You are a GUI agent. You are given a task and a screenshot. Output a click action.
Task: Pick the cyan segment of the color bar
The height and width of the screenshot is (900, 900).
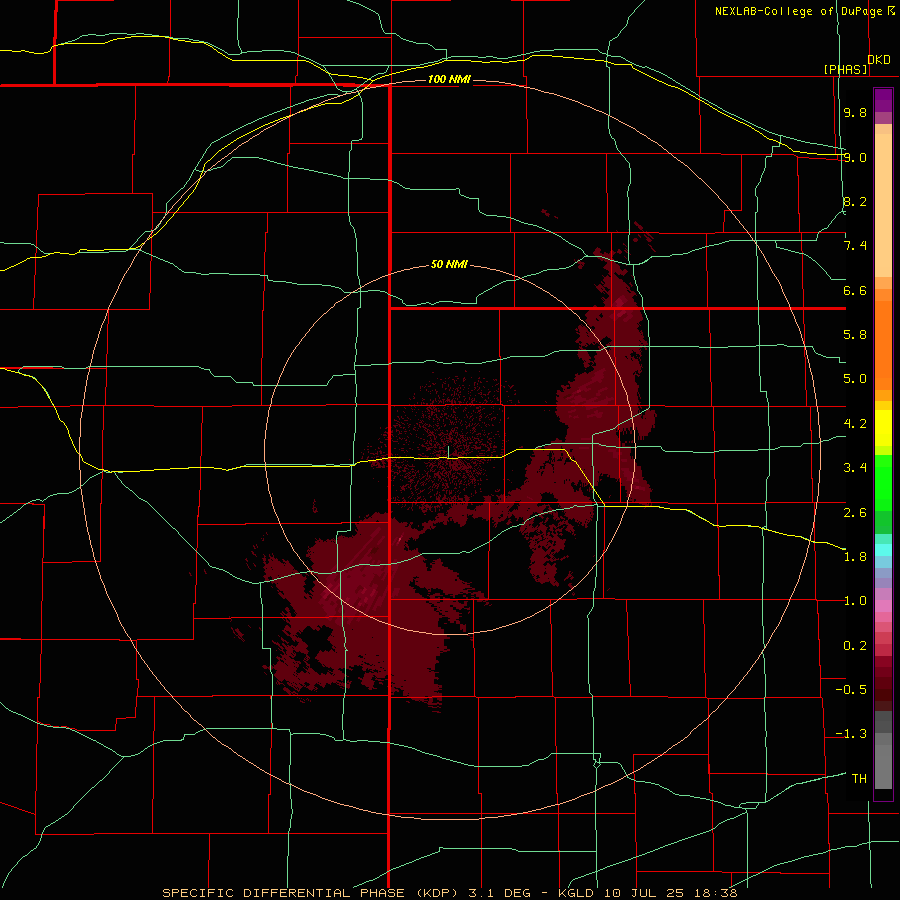[883, 550]
